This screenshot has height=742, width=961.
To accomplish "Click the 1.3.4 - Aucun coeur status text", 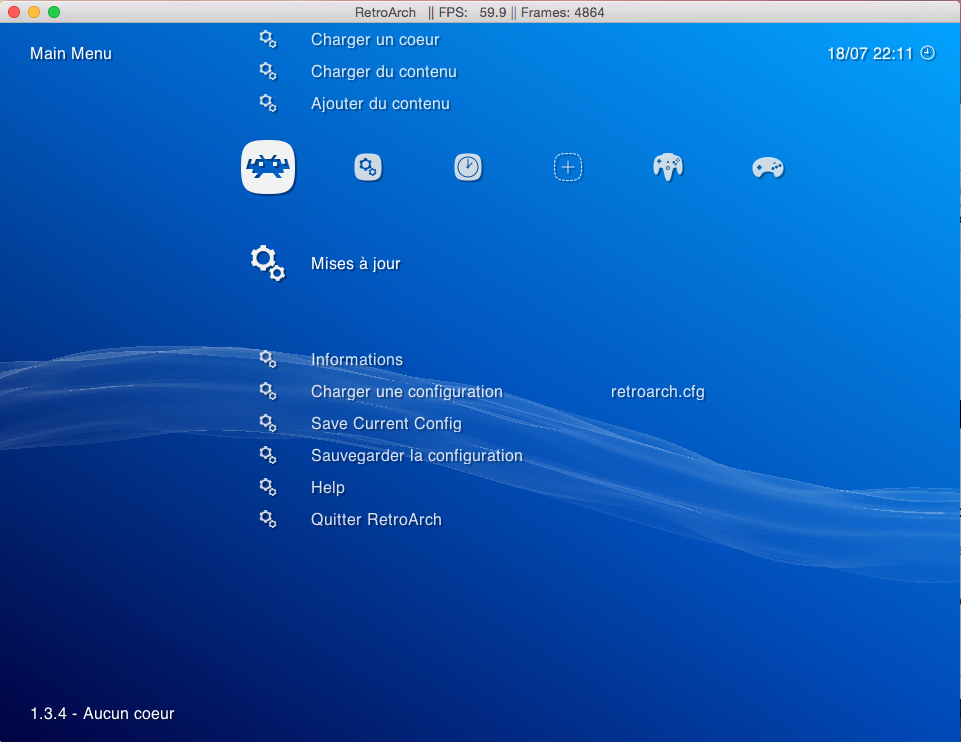I will pos(102,713).
